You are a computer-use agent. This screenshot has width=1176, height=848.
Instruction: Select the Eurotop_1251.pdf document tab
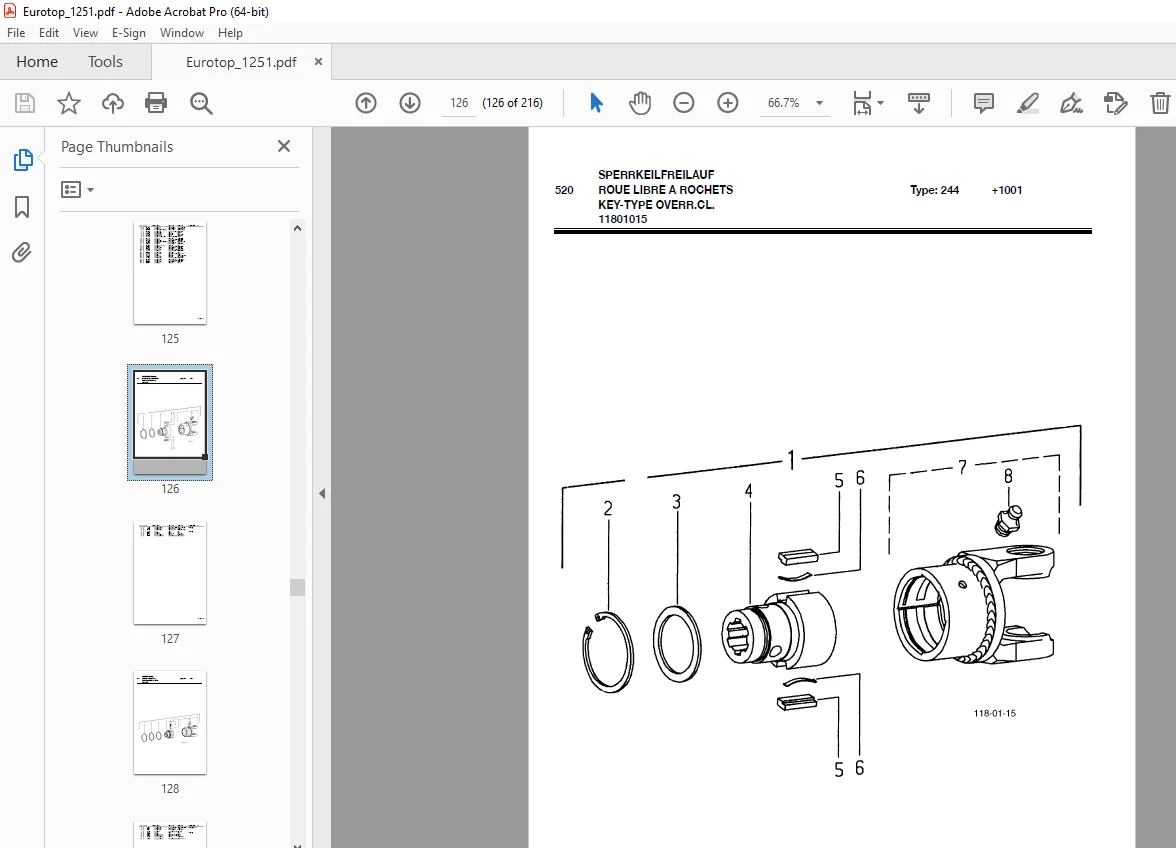pos(241,62)
